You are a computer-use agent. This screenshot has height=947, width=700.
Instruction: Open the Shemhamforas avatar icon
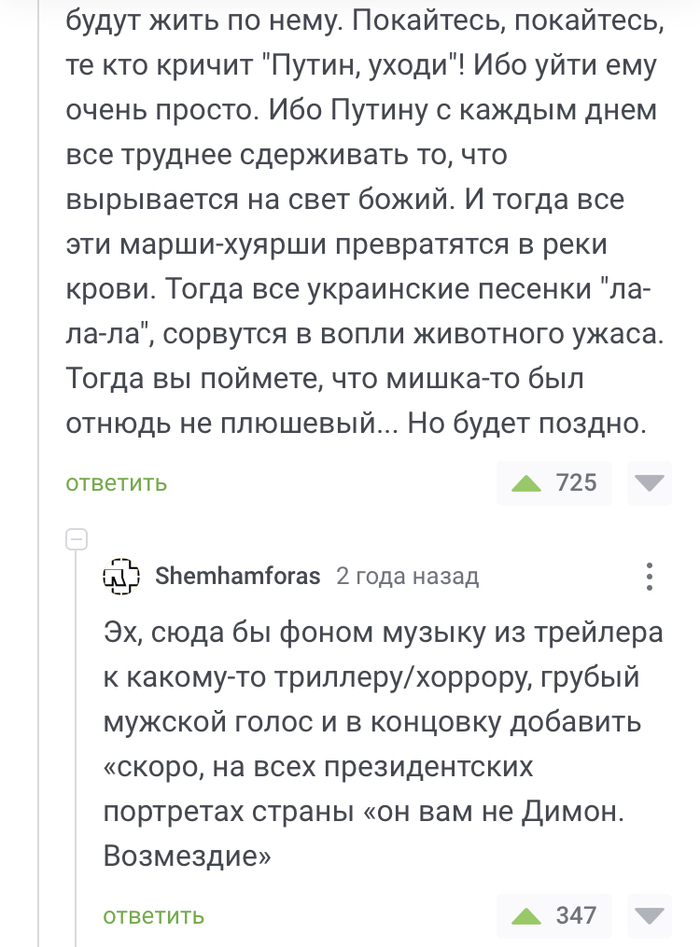pos(122,576)
